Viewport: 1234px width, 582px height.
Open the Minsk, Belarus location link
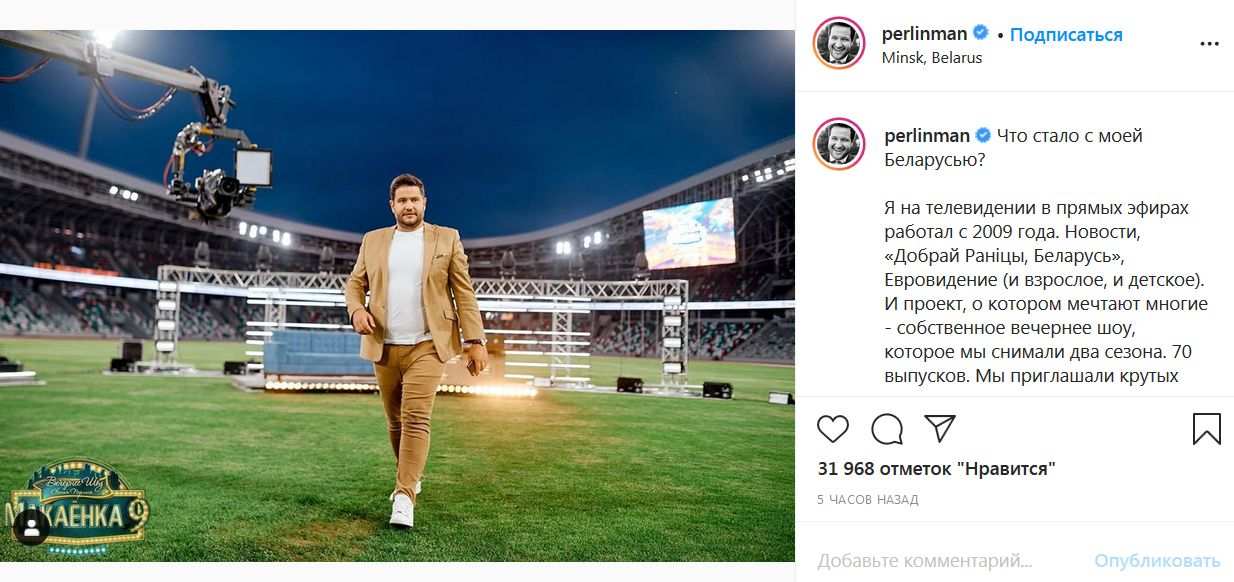pos(932,58)
